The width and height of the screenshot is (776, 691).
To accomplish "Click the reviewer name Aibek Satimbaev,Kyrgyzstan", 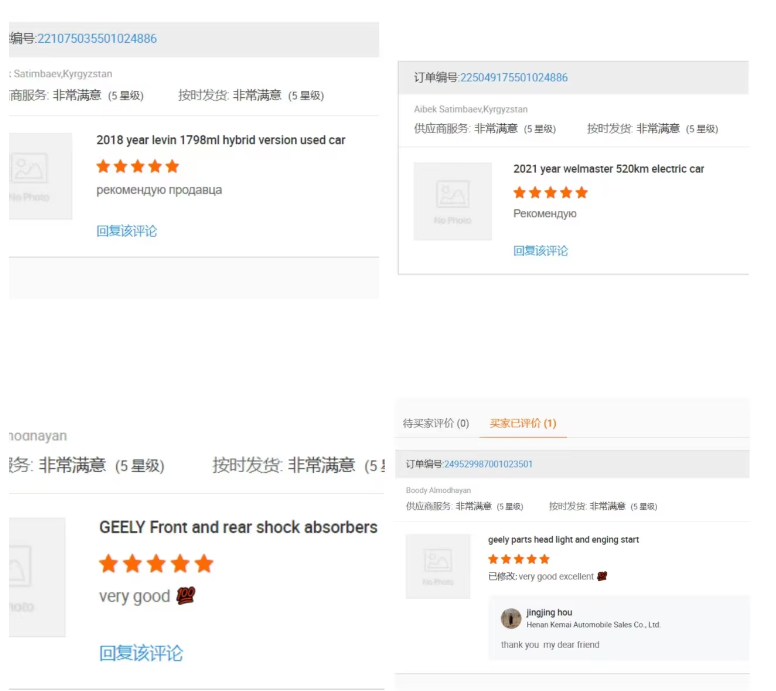I will point(471,109).
